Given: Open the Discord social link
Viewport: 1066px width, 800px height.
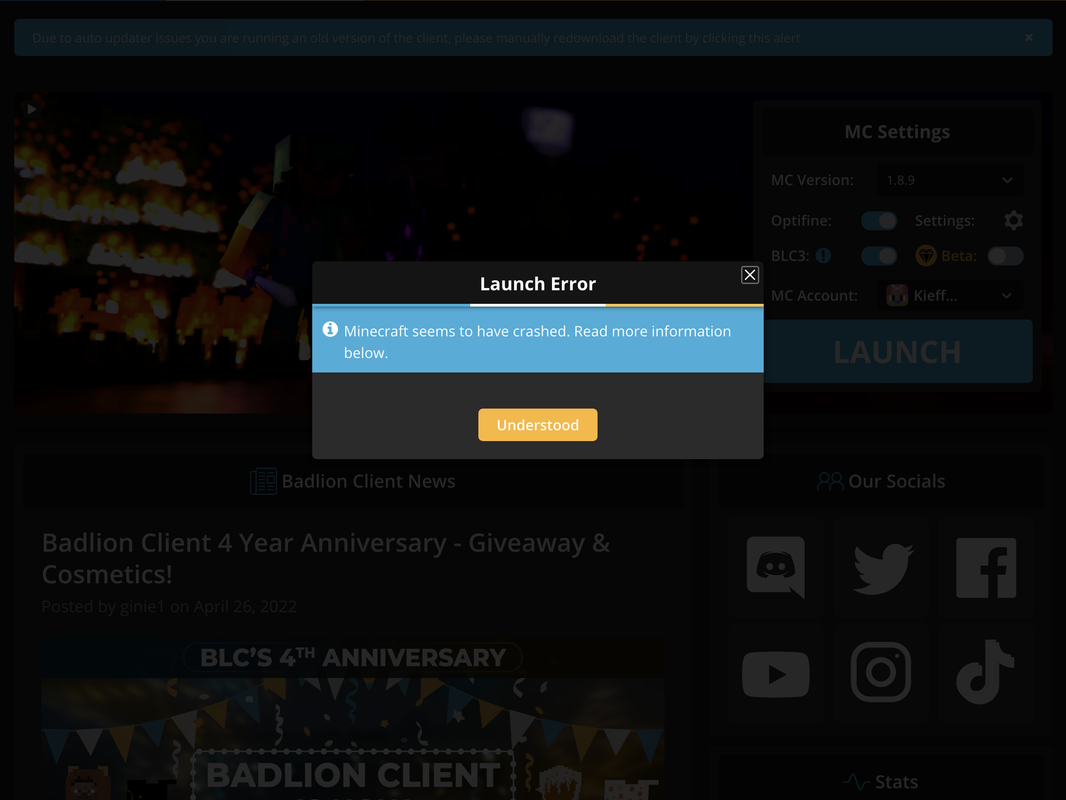Looking at the screenshot, I should 775,568.
